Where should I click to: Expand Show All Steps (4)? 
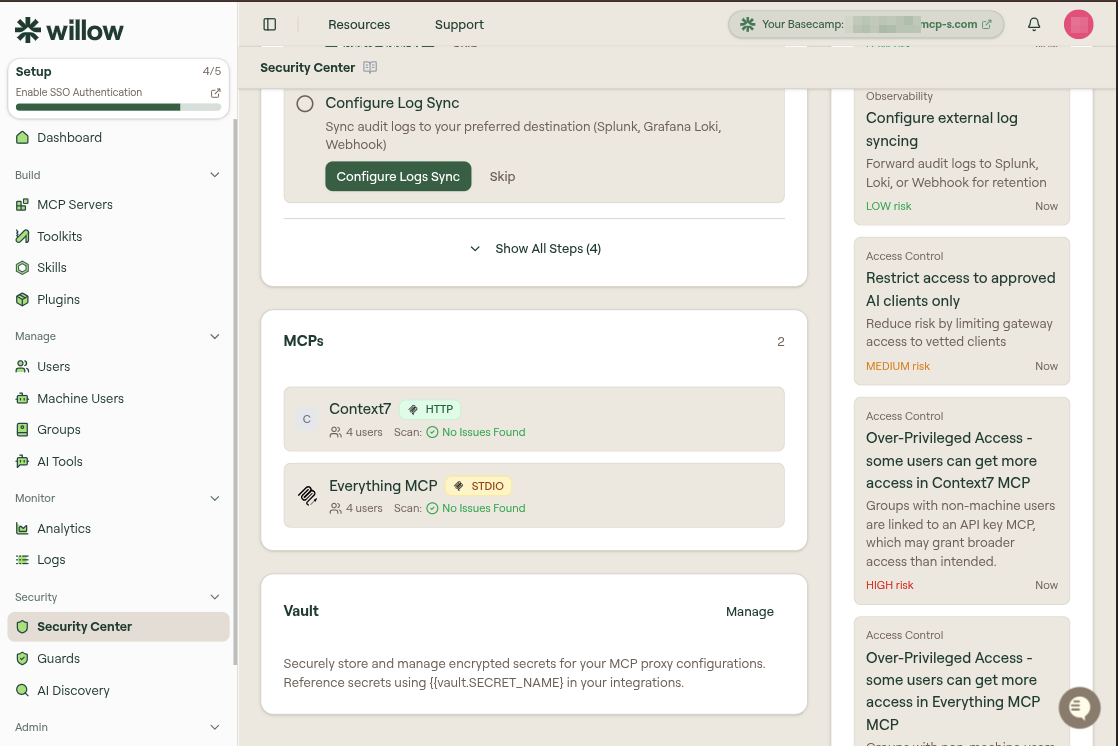(x=535, y=249)
